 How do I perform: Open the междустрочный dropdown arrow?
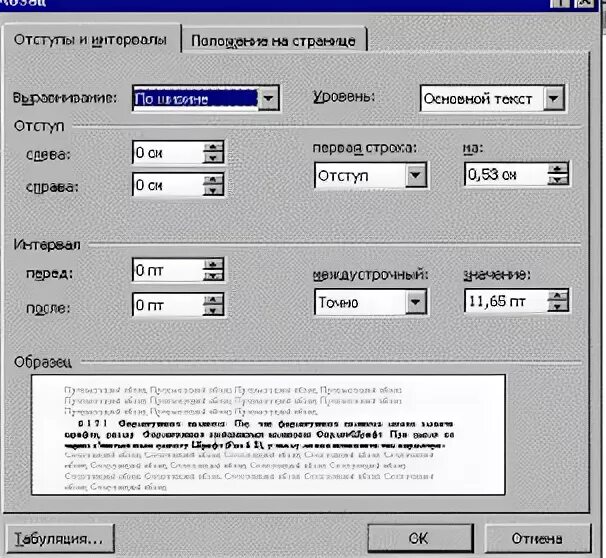pos(416,301)
